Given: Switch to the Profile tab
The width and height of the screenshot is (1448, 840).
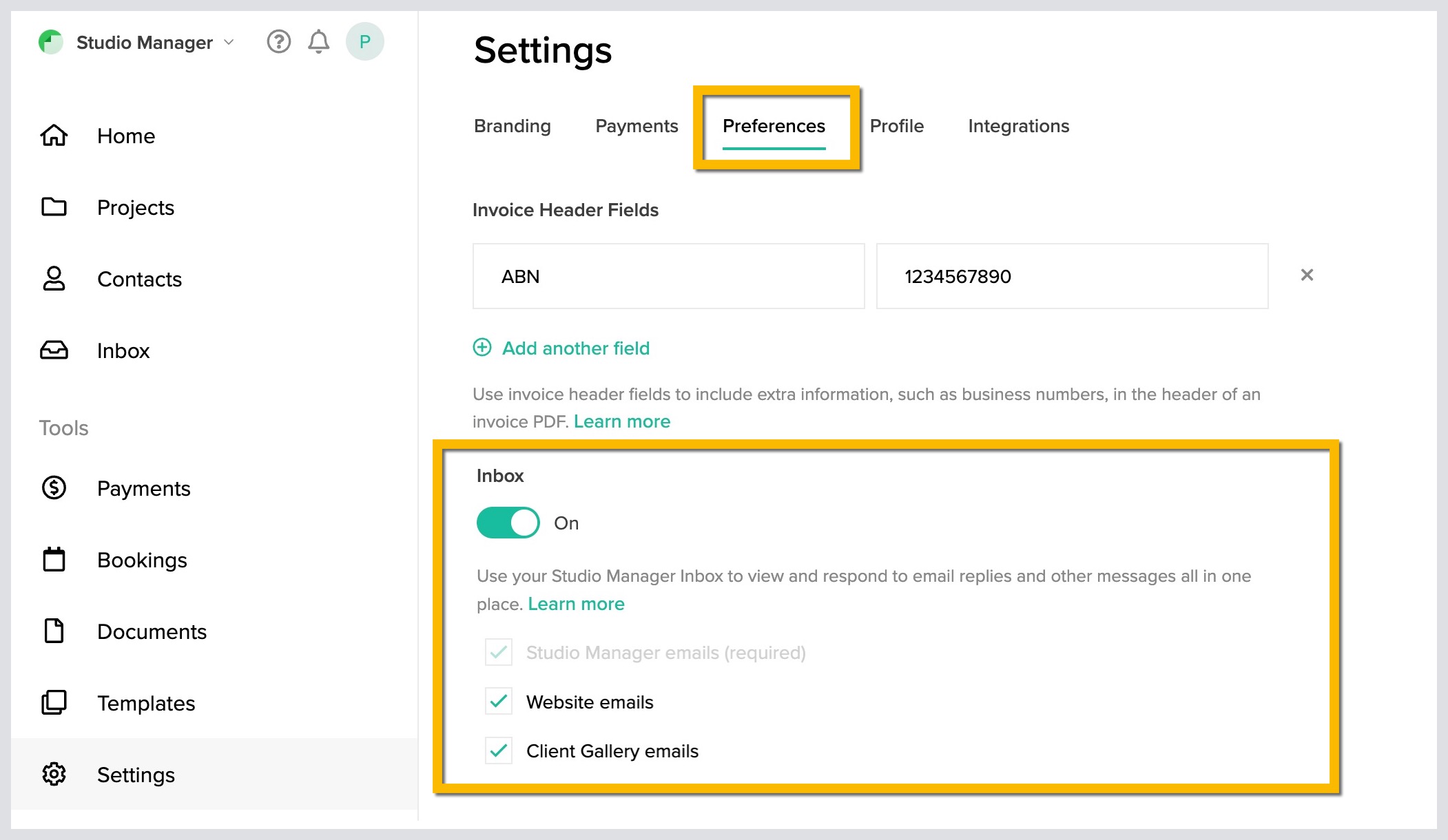Looking at the screenshot, I should [x=896, y=126].
